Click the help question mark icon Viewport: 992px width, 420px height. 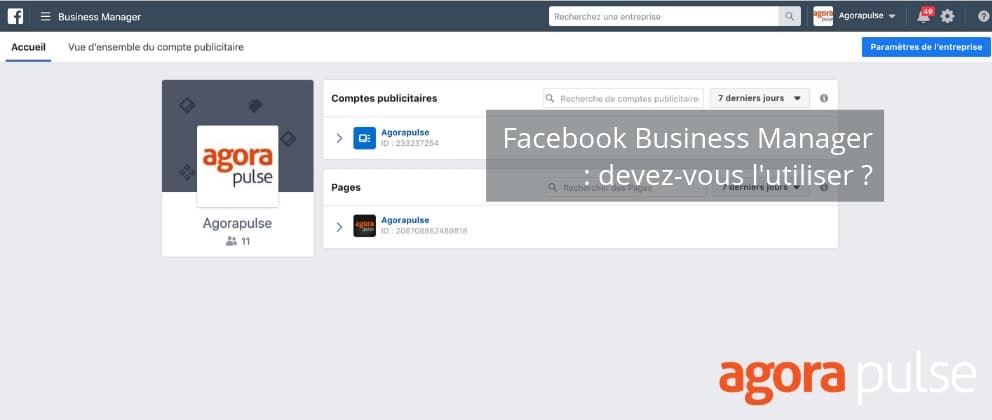(983, 16)
